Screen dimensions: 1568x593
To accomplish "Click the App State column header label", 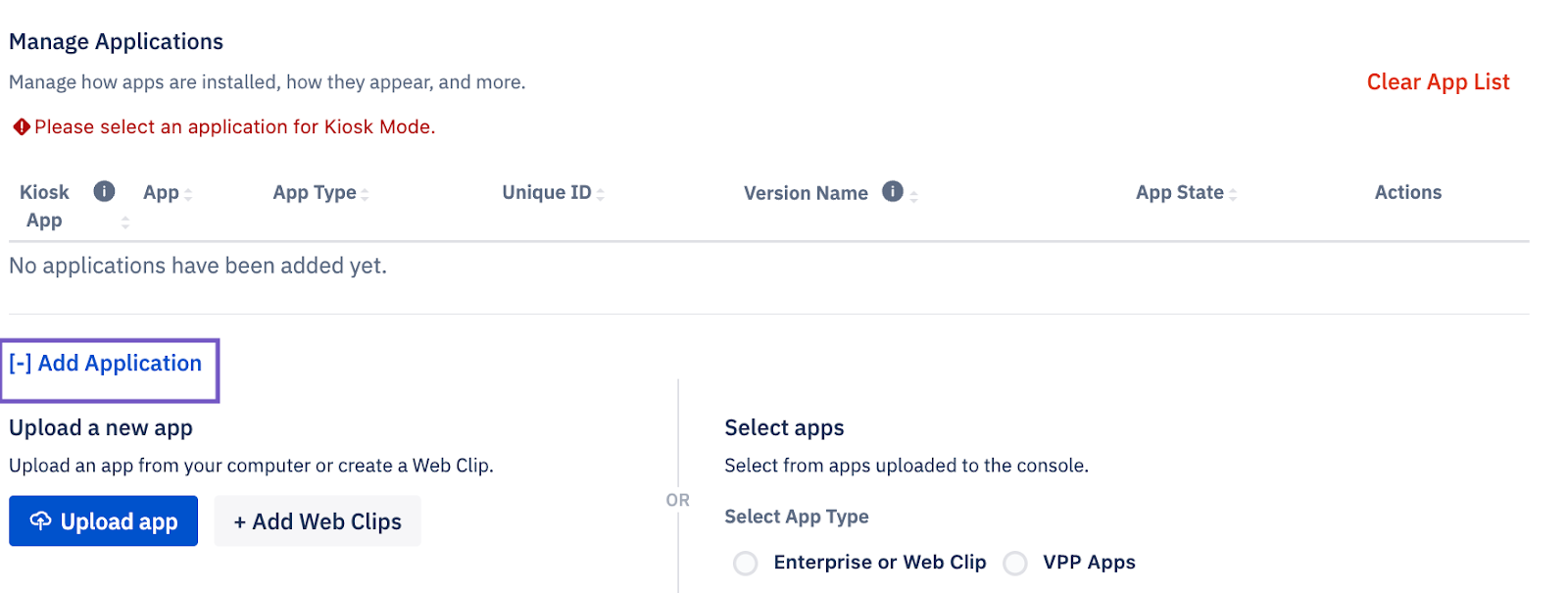I will tap(1179, 192).
